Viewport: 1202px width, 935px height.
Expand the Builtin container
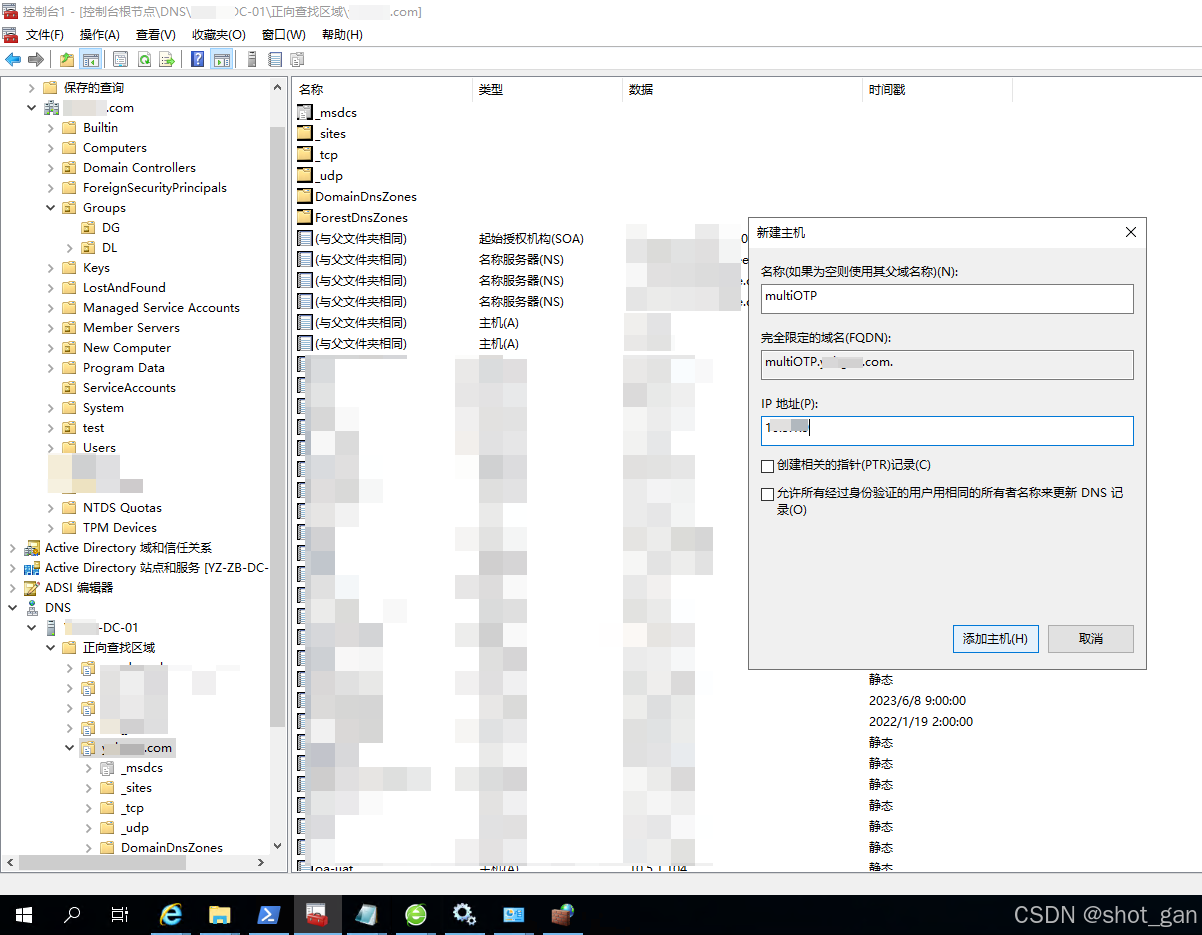click(51, 128)
